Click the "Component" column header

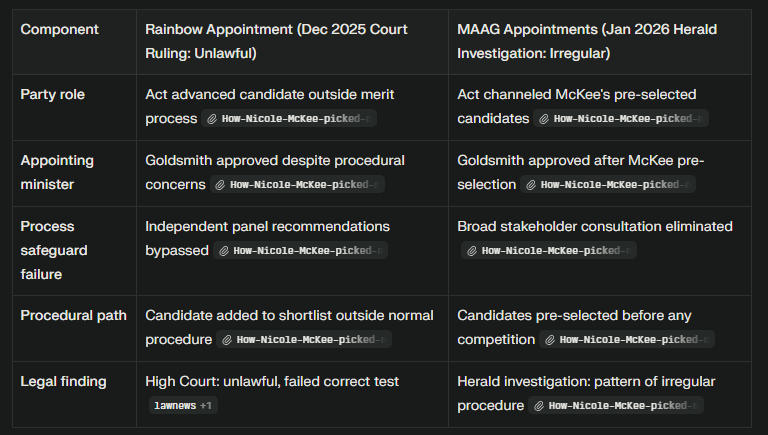59,29
